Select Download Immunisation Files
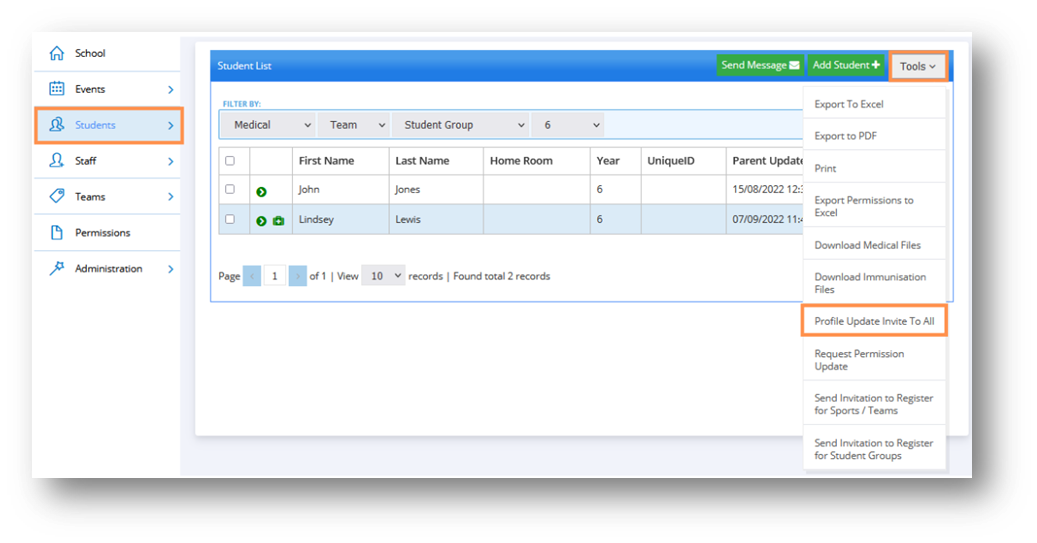Viewport: 1037px width, 543px height. pos(874,283)
